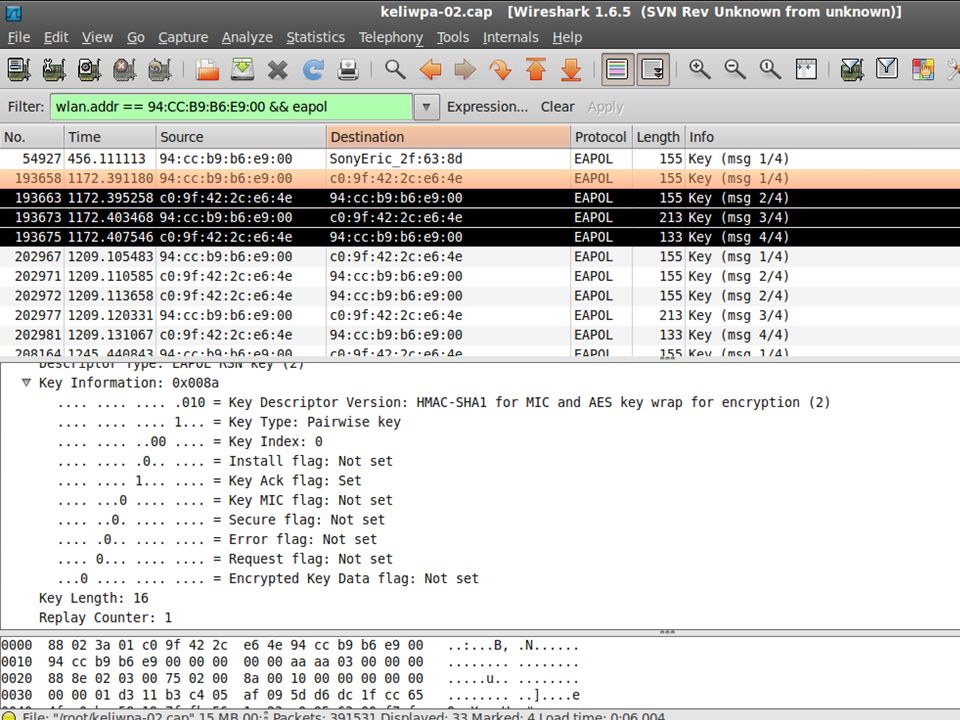Reload this capture file

point(313,69)
